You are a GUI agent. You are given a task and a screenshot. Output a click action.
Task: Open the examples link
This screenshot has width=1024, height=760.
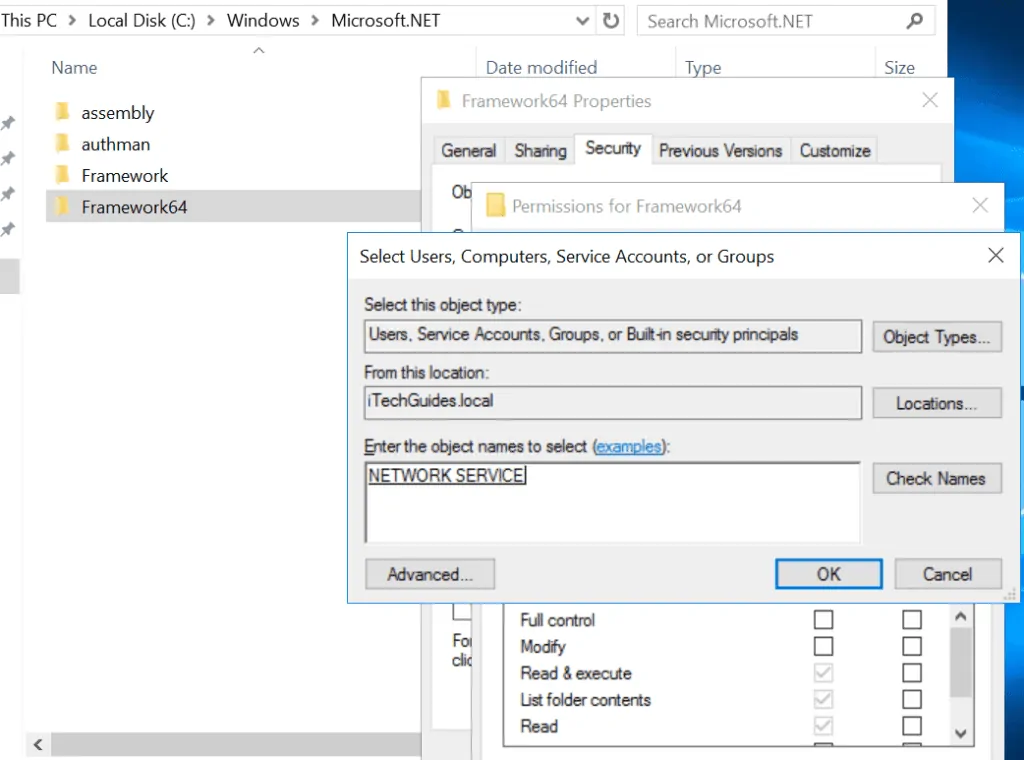click(630, 447)
